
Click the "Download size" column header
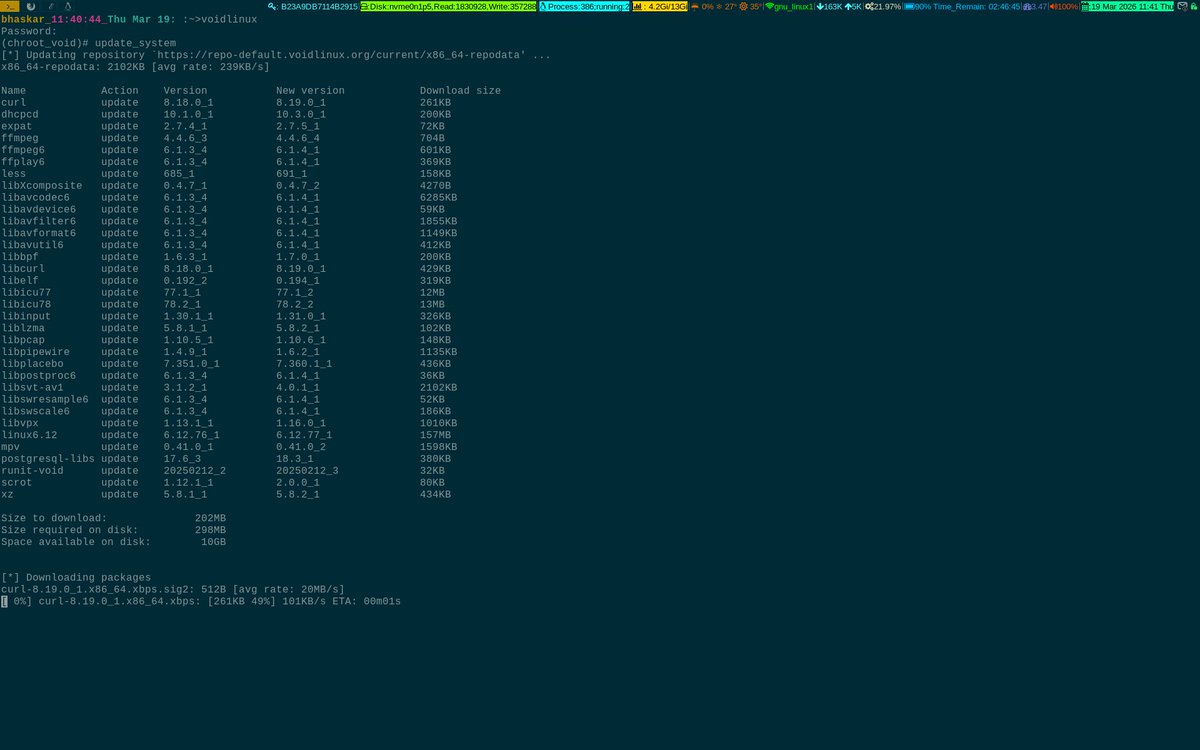point(460,90)
